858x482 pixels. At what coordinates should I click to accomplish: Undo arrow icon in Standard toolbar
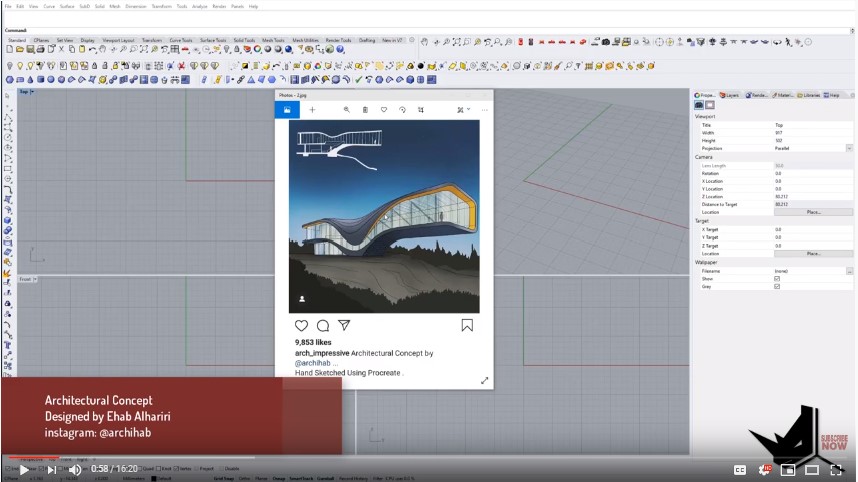click(92, 49)
